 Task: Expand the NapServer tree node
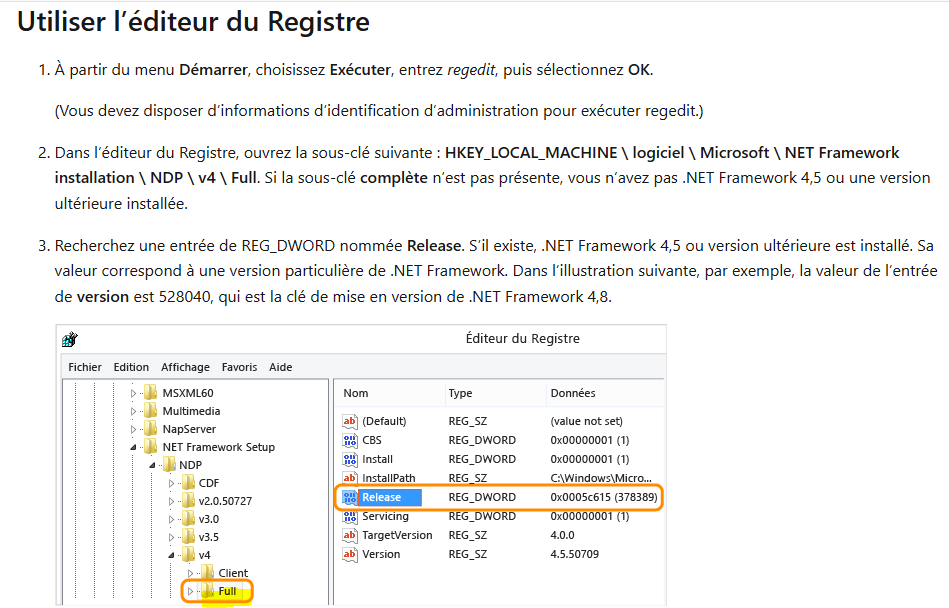133,430
